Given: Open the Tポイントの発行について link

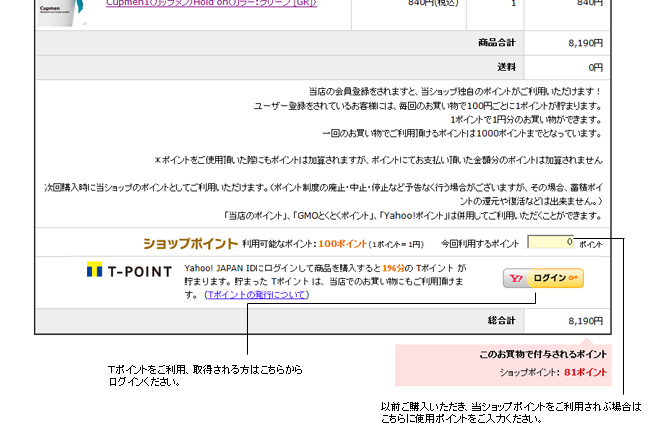Looking at the screenshot, I should [x=256, y=296].
